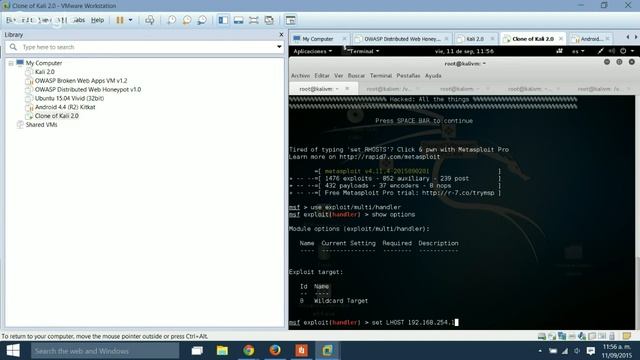640x360 pixels.
Task: Toggle the console view button in the toolbar
Action: (290, 20)
